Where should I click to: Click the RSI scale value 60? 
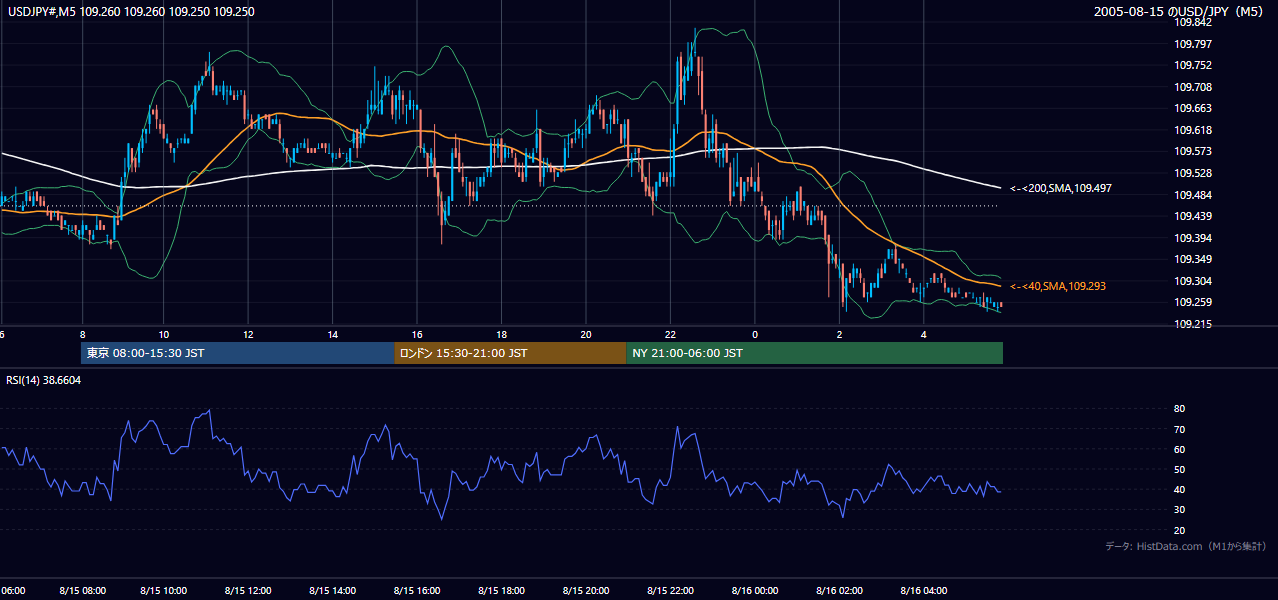[x=1179, y=449]
